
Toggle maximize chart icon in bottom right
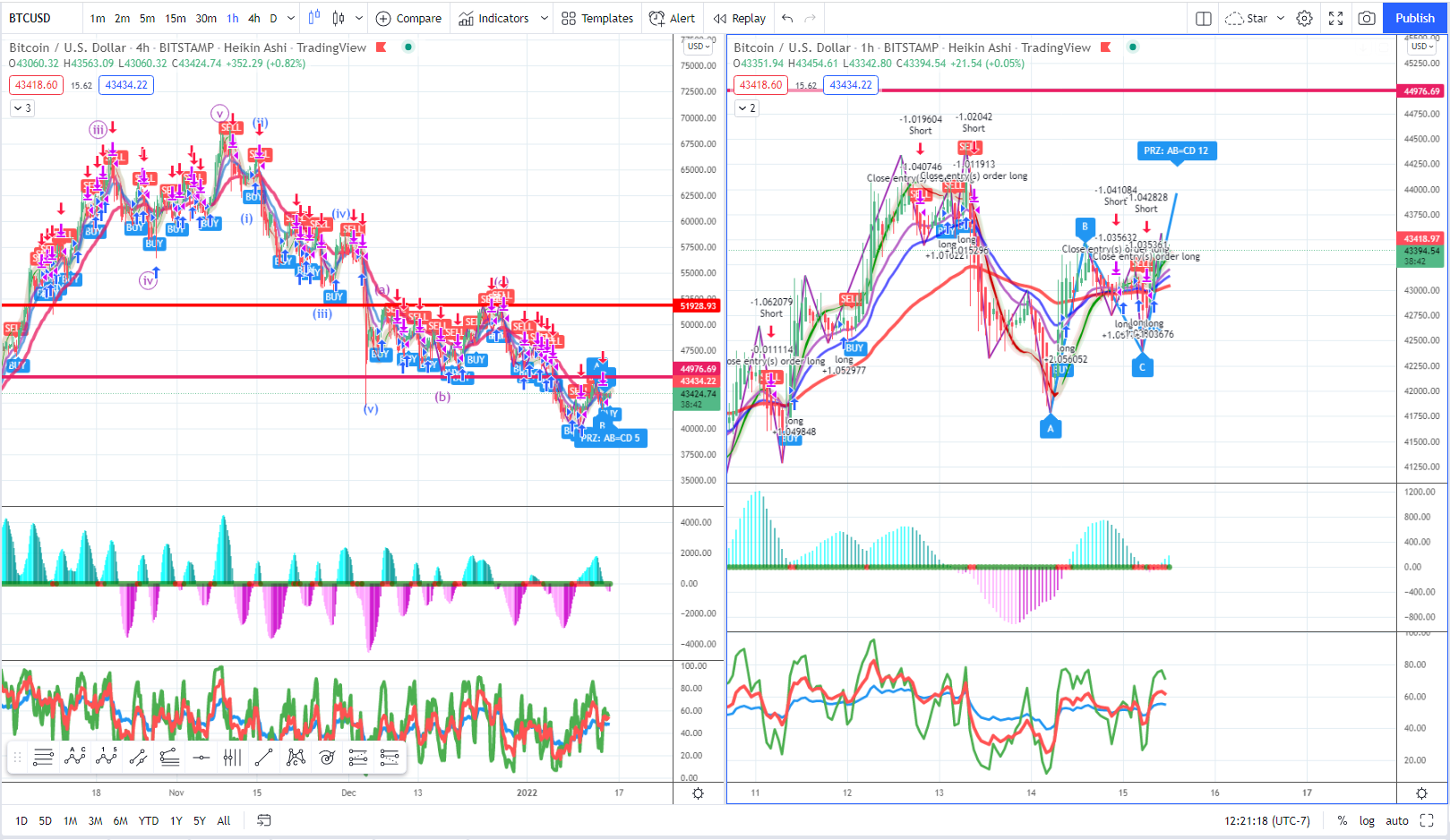[x=1427, y=820]
